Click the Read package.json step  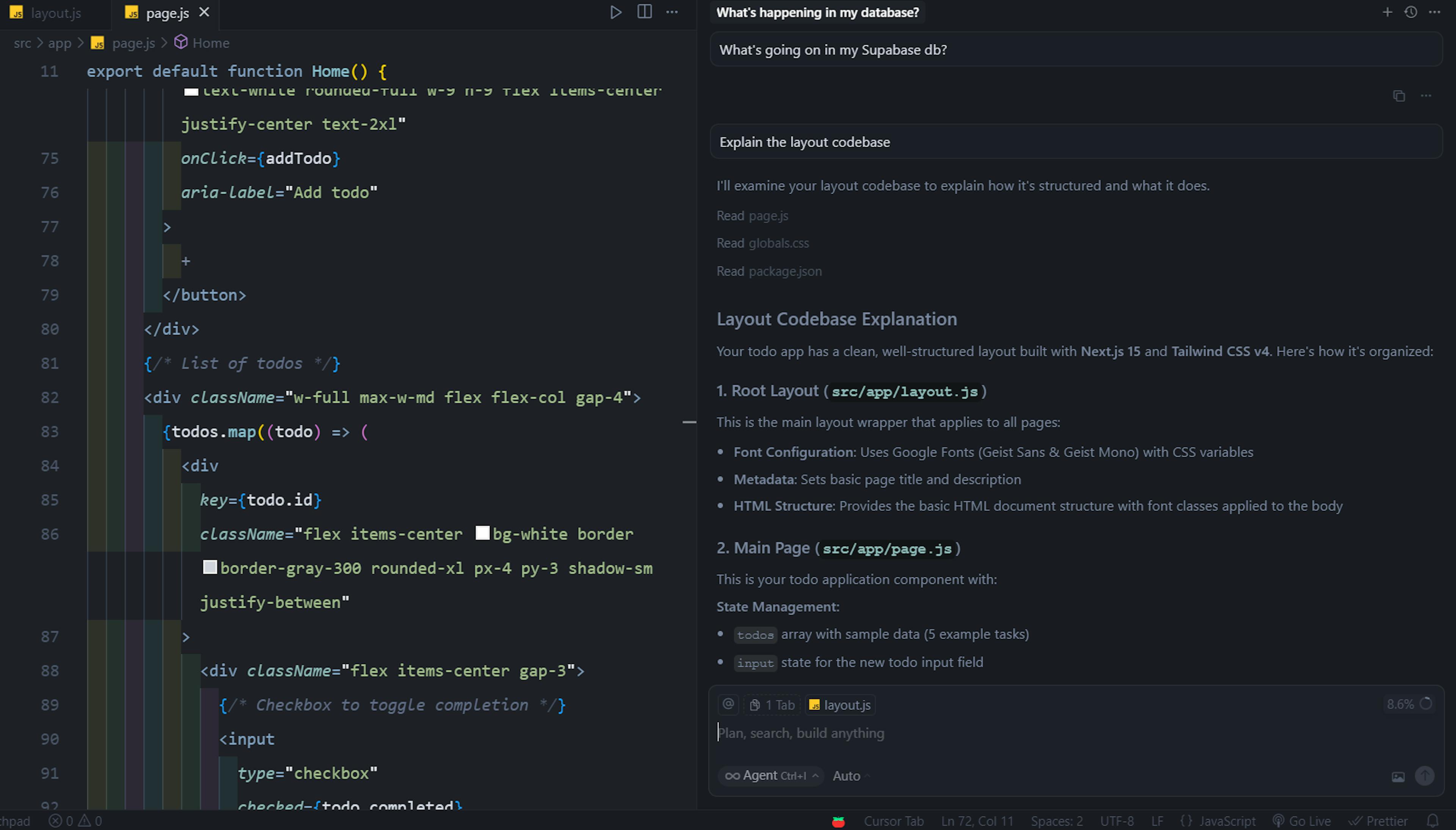point(769,271)
